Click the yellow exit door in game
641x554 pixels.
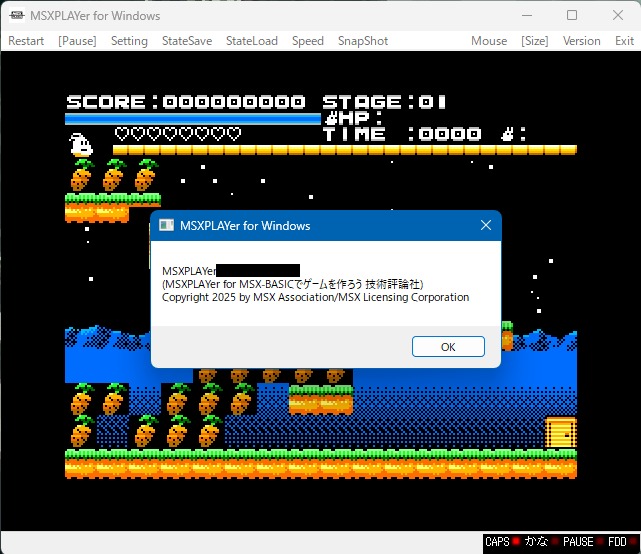(x=561, y=432)
